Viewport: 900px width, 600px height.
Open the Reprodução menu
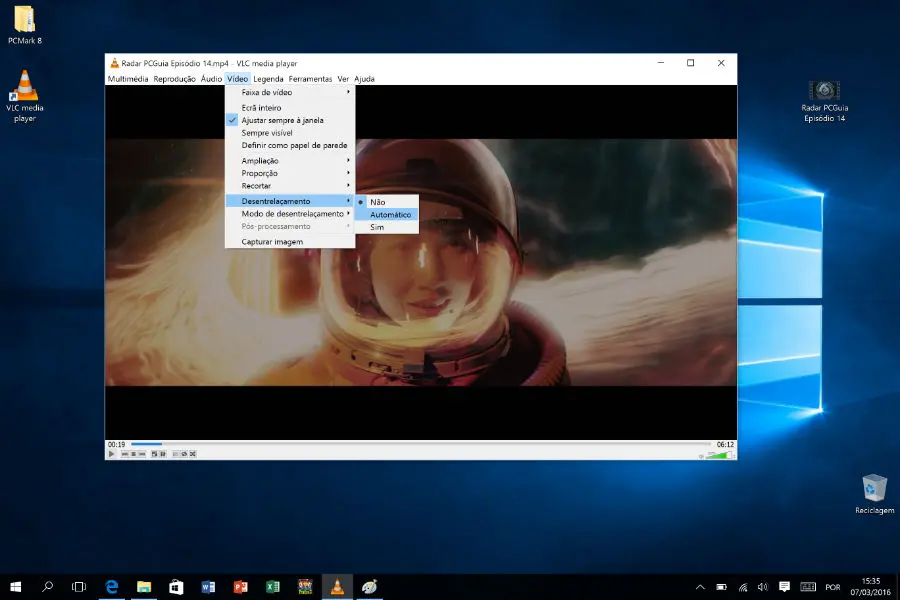pos(174,79)
